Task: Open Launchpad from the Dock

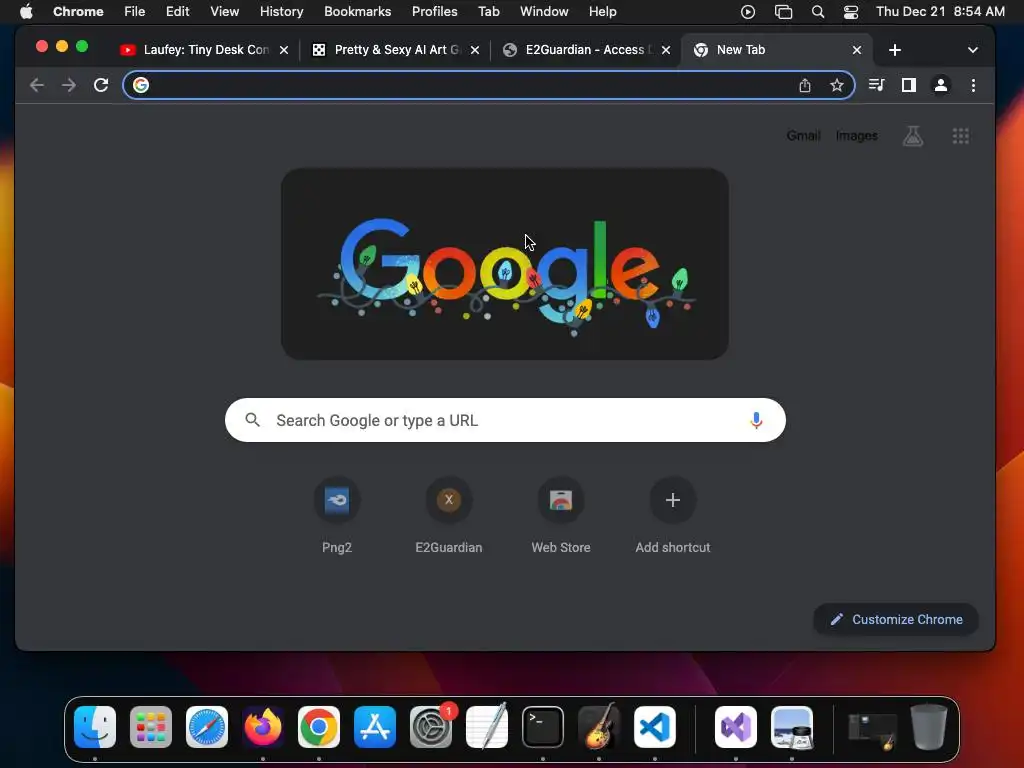Action: (151, 727)
